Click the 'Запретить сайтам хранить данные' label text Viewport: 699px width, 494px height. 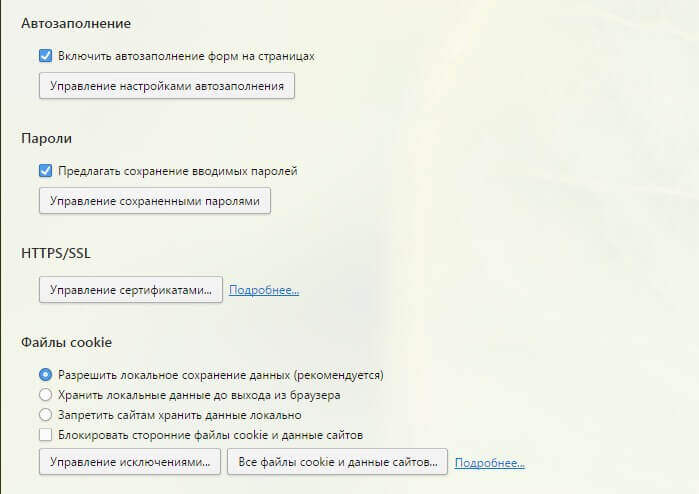pos(179,414)
